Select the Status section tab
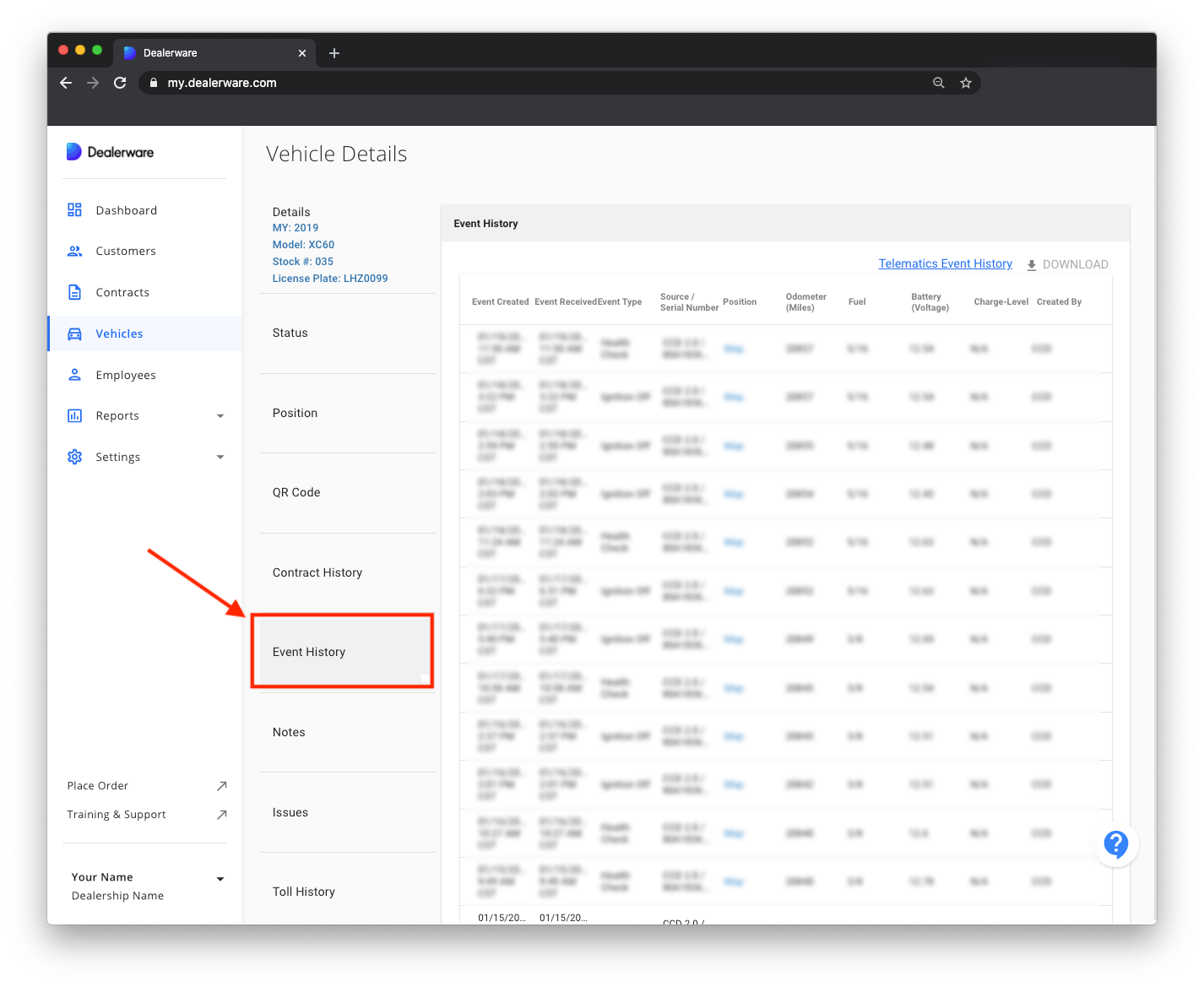 [347, 334]
